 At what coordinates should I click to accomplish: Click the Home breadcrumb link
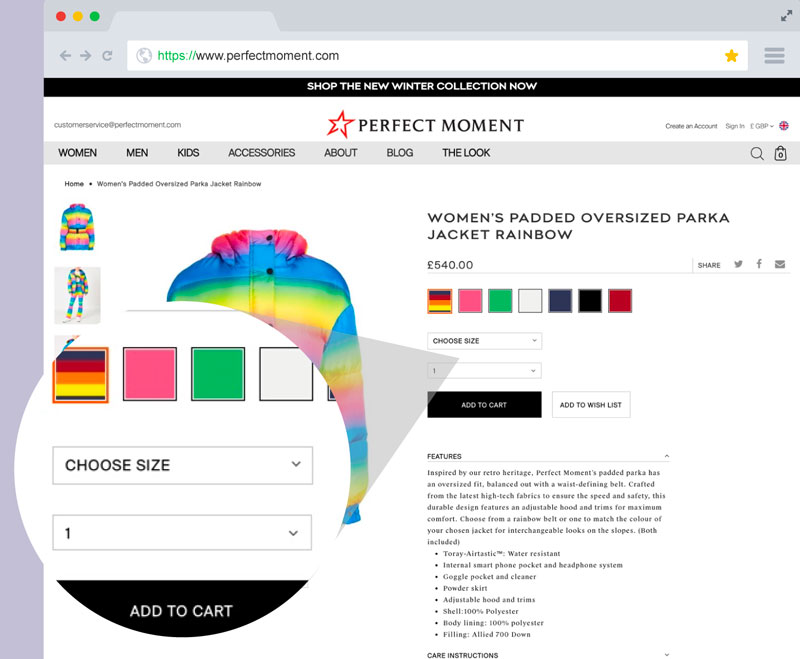(x=74, y=184)
